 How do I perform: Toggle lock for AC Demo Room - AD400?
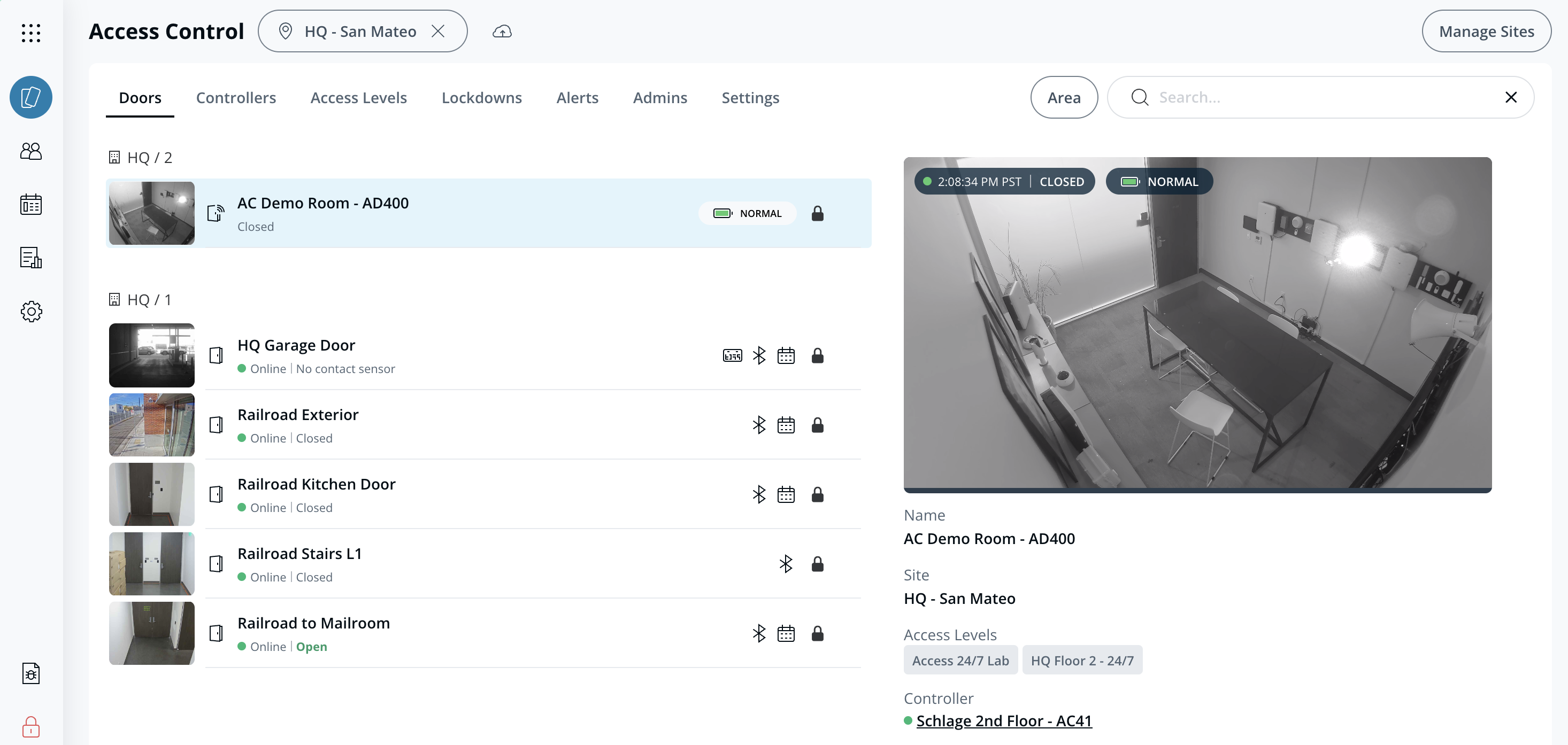(x=818, y=213)
